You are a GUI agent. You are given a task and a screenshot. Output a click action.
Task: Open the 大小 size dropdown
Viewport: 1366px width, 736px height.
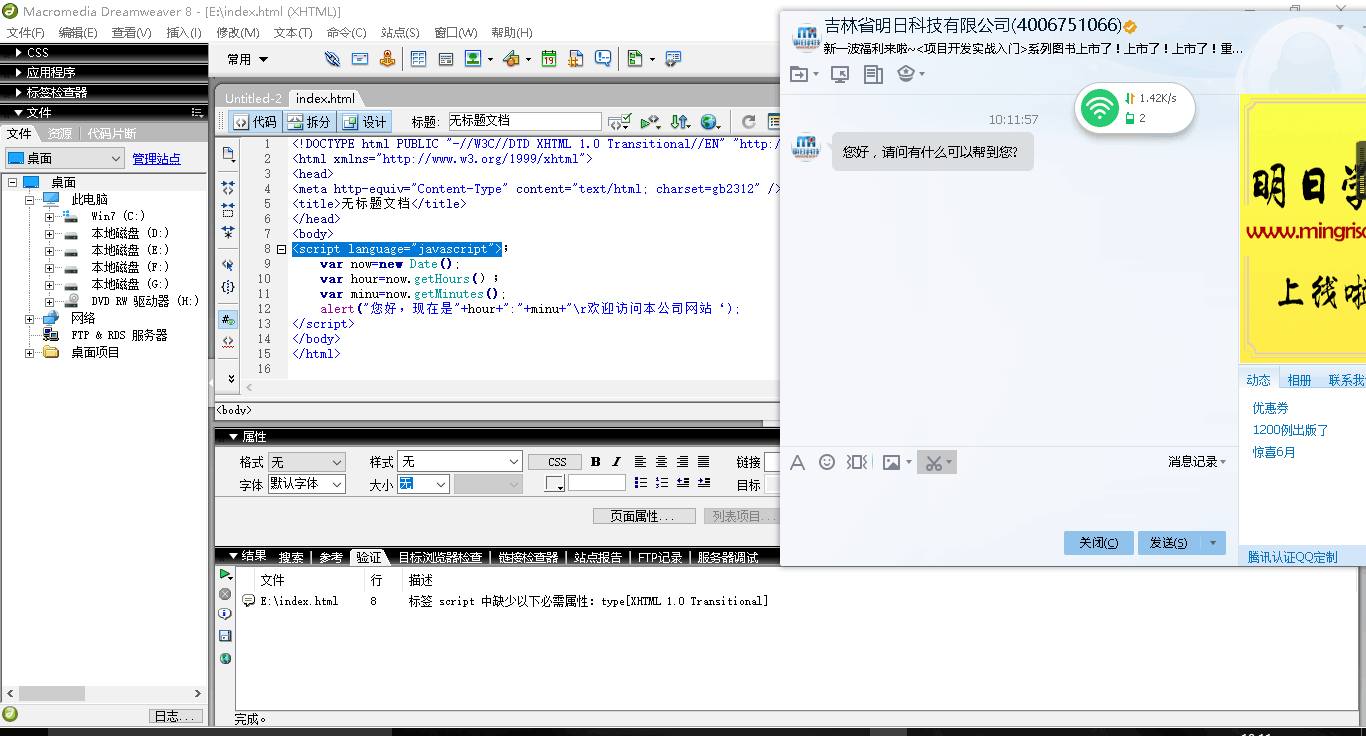(423, 484)
